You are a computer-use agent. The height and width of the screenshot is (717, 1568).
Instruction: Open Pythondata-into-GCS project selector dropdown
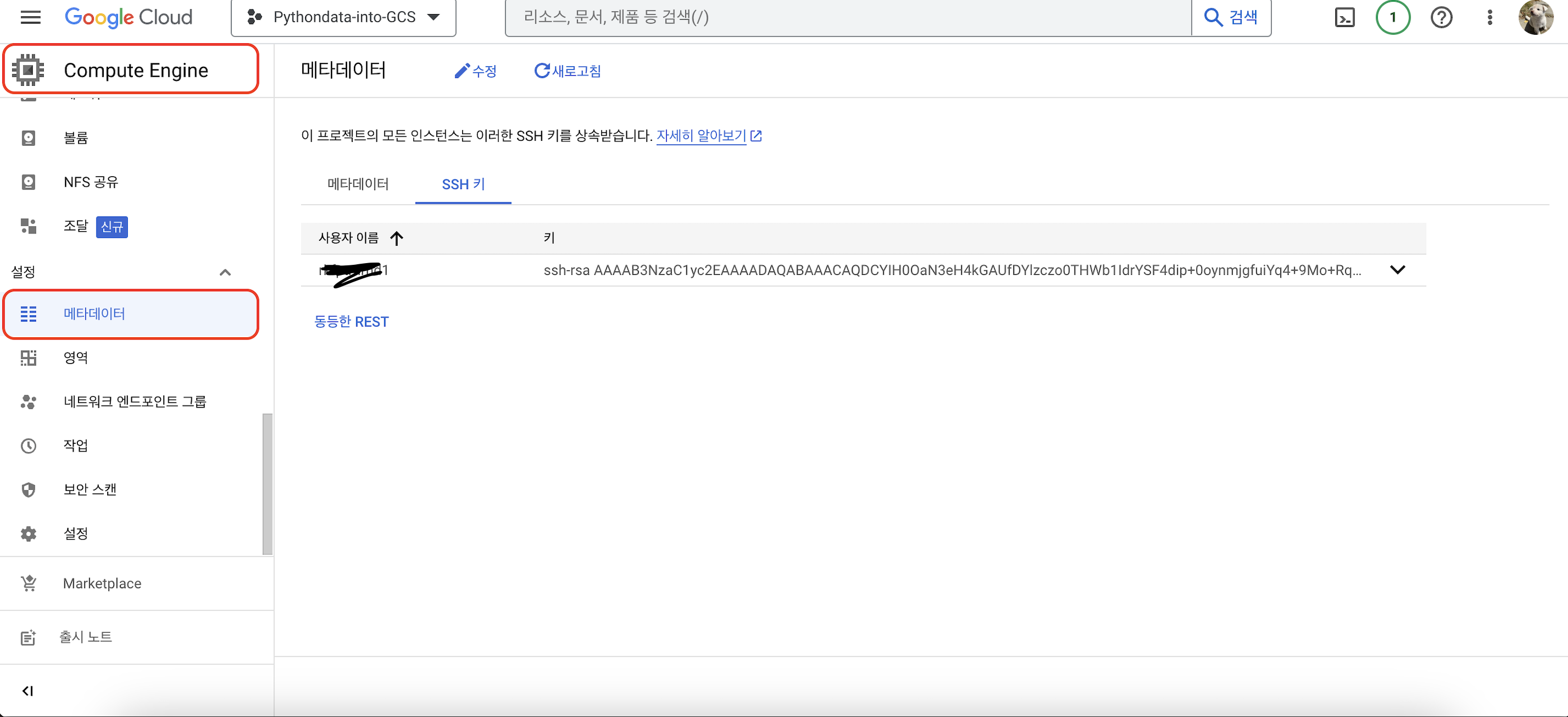coord(343,17)
